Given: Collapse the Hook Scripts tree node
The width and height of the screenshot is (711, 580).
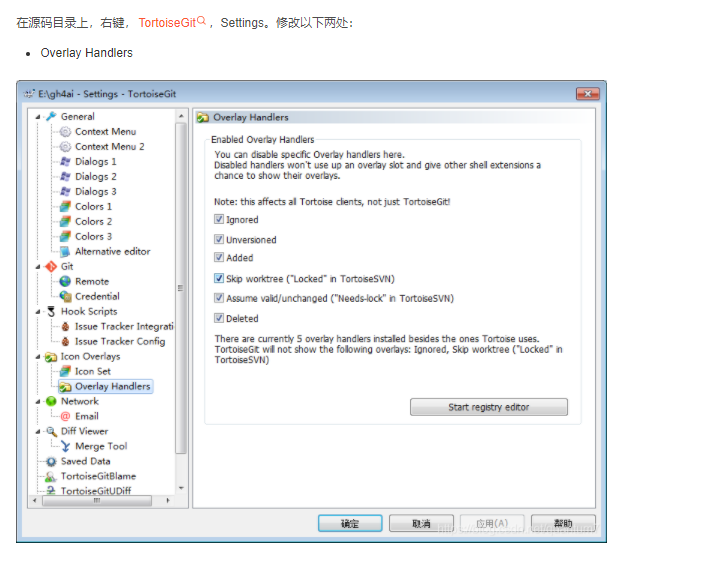Looking at the screenshot, I should 38,312.
